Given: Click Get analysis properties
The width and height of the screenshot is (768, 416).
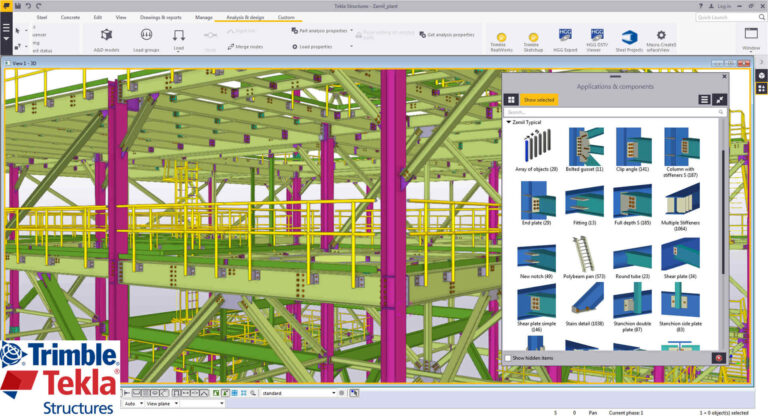Looking at the screenshot, I should 447,35.
